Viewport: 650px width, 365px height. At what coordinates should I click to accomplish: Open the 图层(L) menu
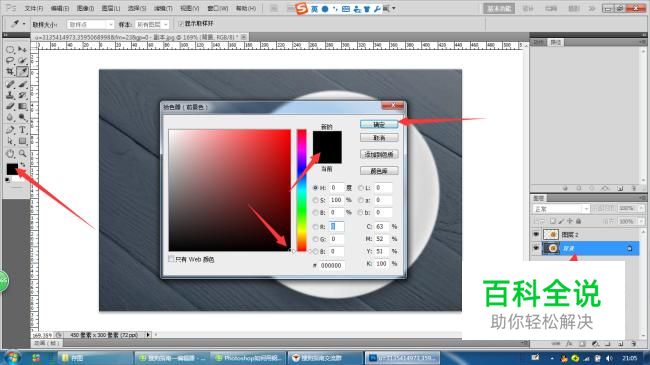[111, 8]
